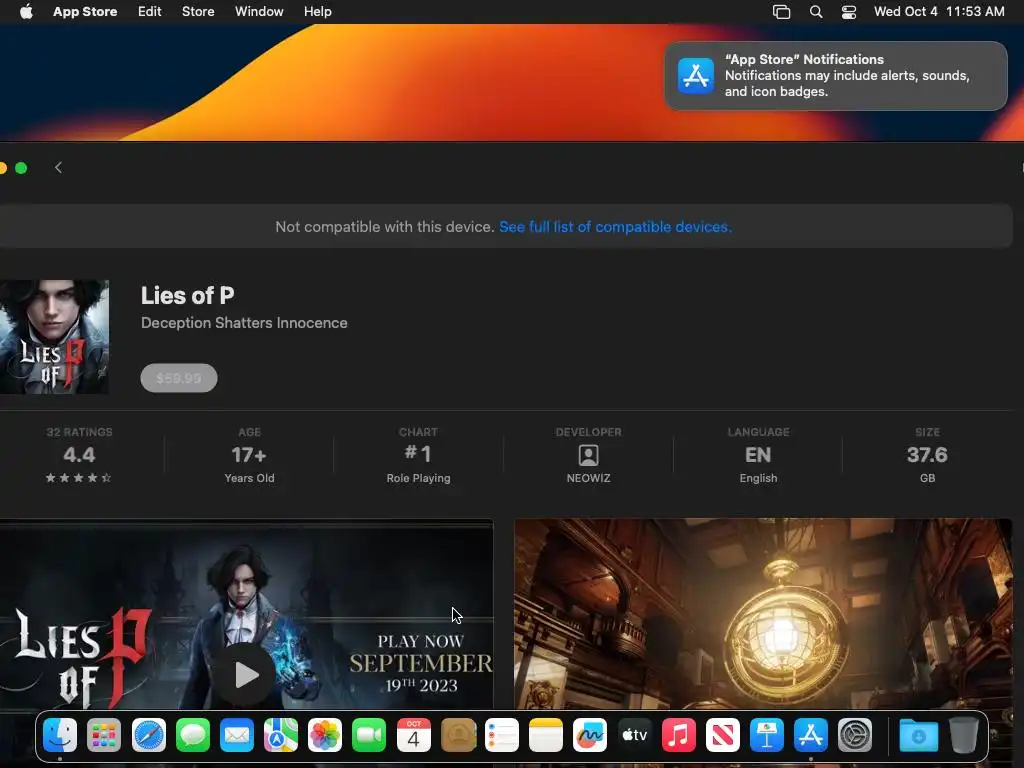Click the $59.99 price button
Viewport: 1024px width, 768px height.
tap(179, 378)
